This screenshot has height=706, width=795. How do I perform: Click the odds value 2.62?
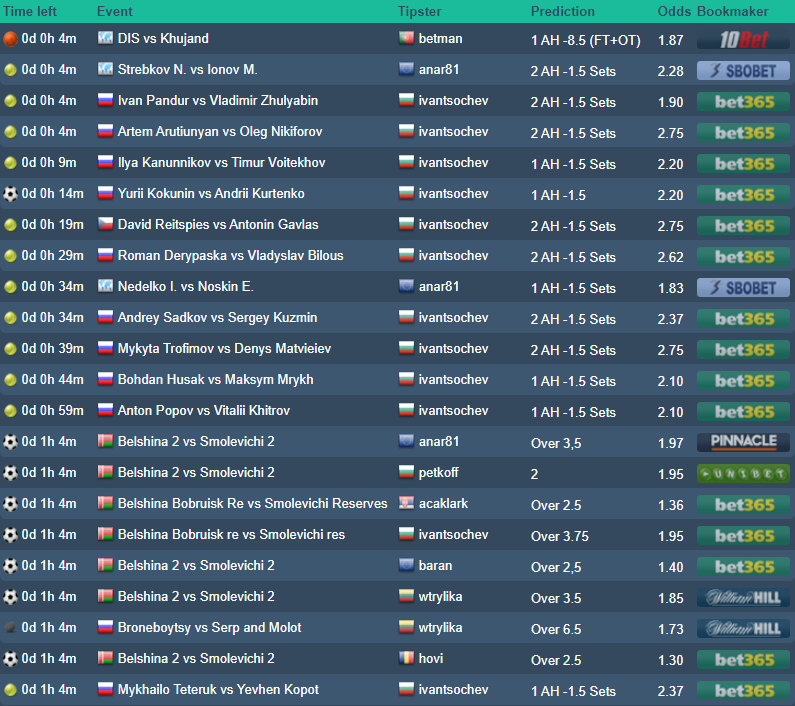670,257
